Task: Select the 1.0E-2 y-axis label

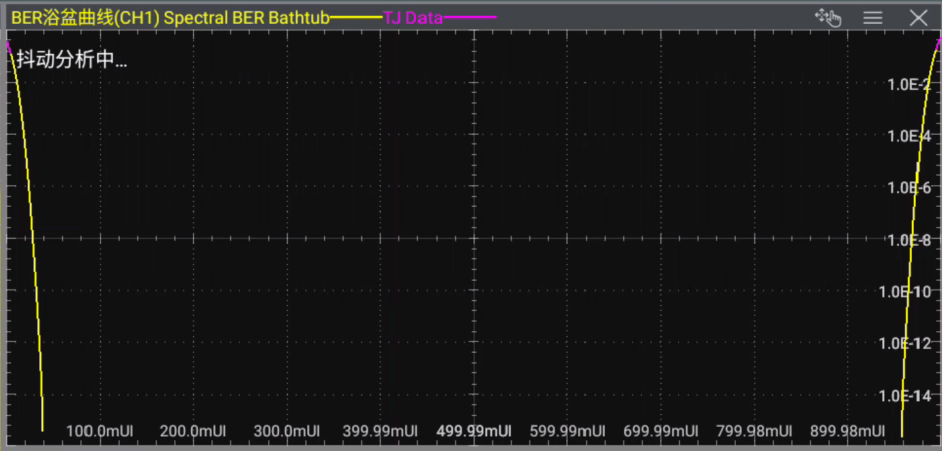Action: (909, 84)
